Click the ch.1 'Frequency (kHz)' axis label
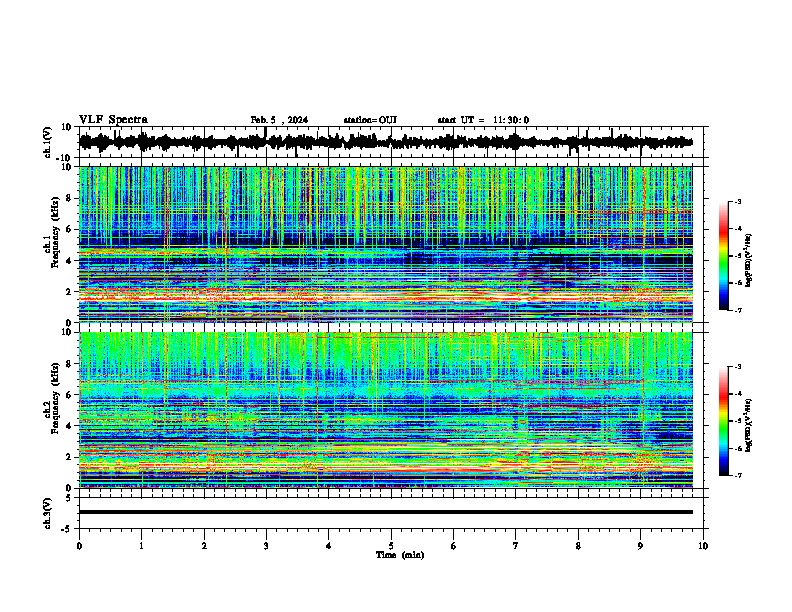Viewport: 792px width, 612px height. [x=54, y=232]
